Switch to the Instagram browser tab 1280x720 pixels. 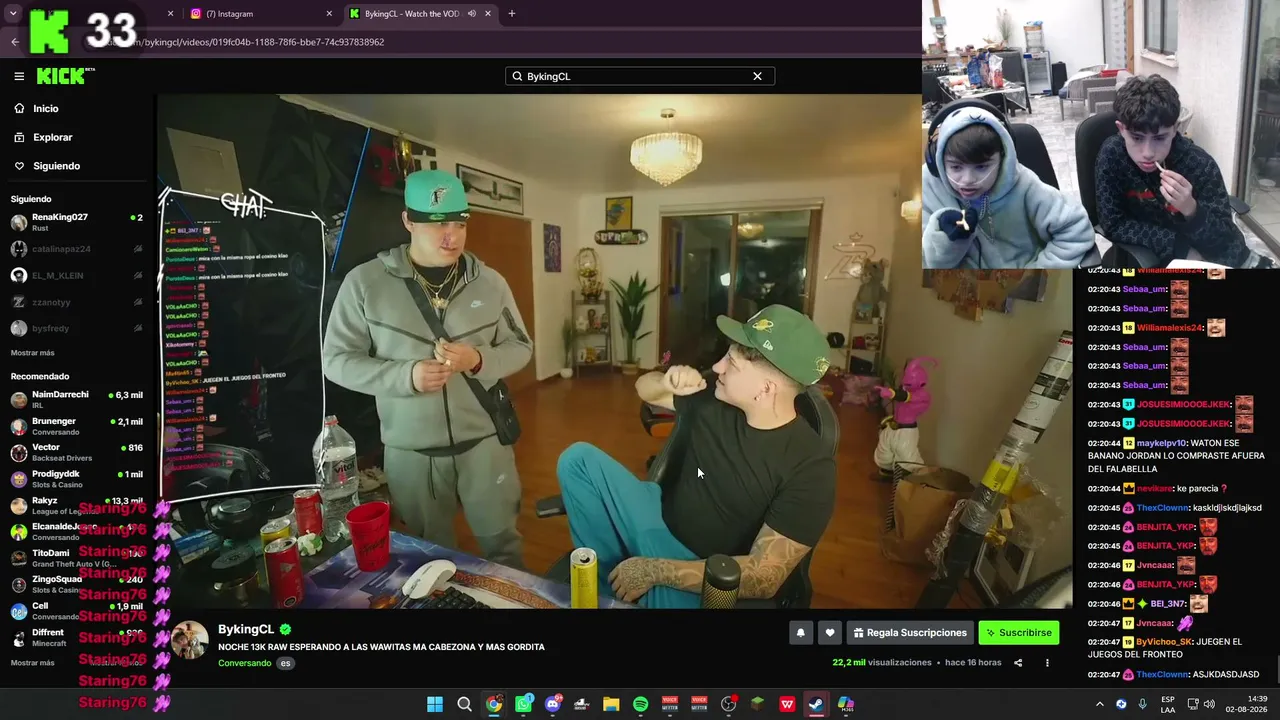tap(258, 14)
